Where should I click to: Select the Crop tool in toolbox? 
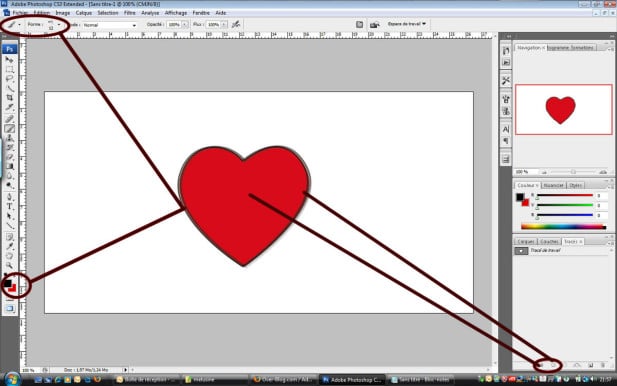pos(9,98)
